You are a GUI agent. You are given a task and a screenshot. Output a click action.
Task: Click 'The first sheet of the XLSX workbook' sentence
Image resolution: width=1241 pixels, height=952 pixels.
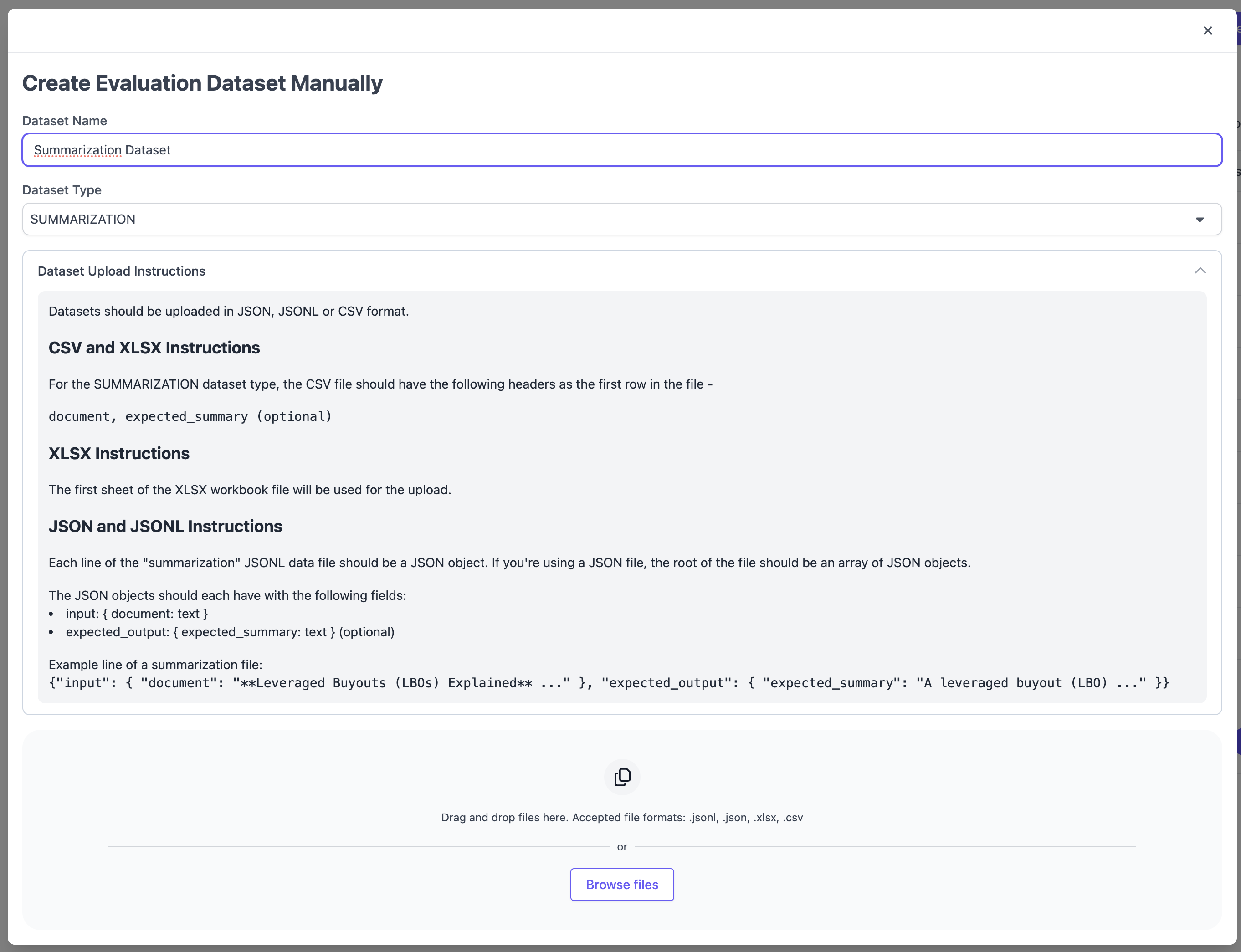(x=250, y=490)
